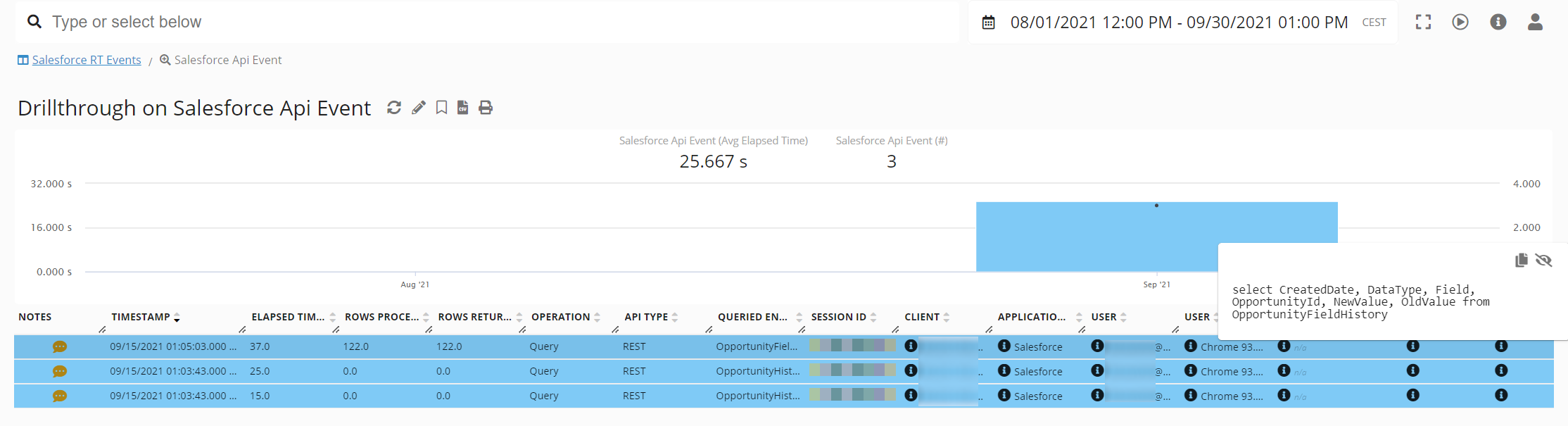The height and width of the screenshot is (426, 1568).
Task: Bookmark this drillthrough view
Action: coord(441,108)
